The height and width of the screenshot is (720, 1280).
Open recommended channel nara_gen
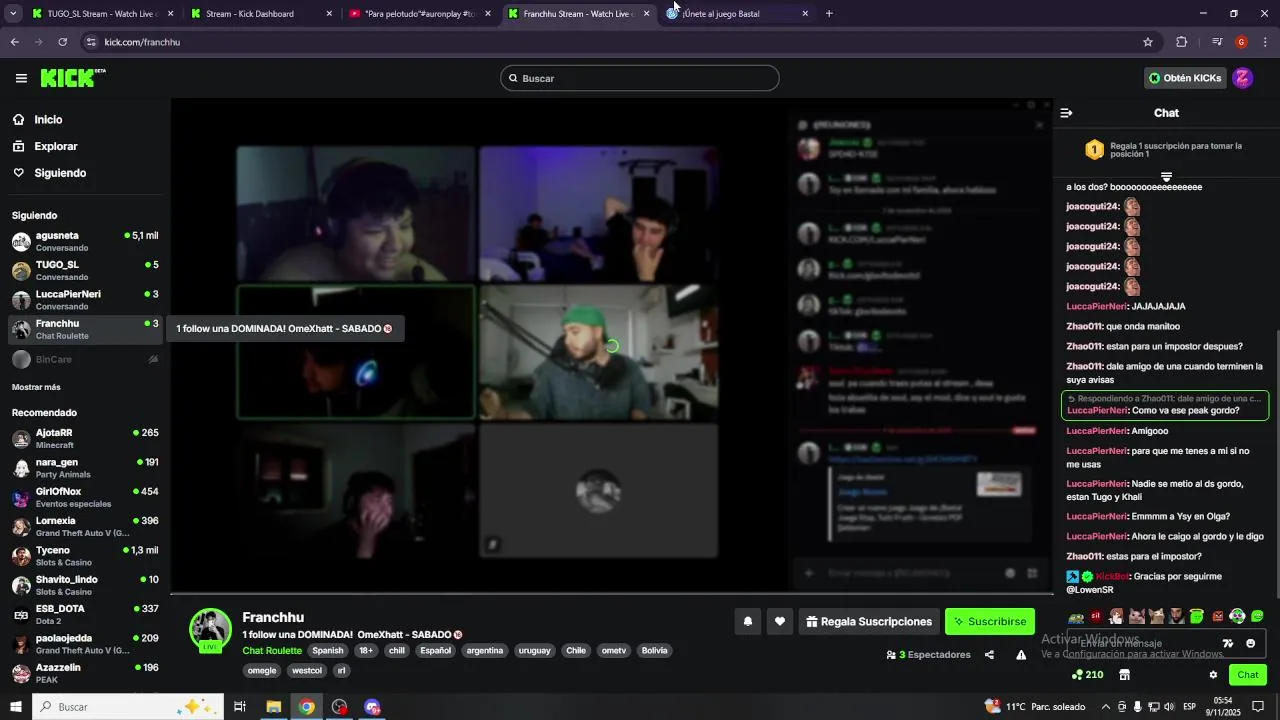[x=85, y=468]
